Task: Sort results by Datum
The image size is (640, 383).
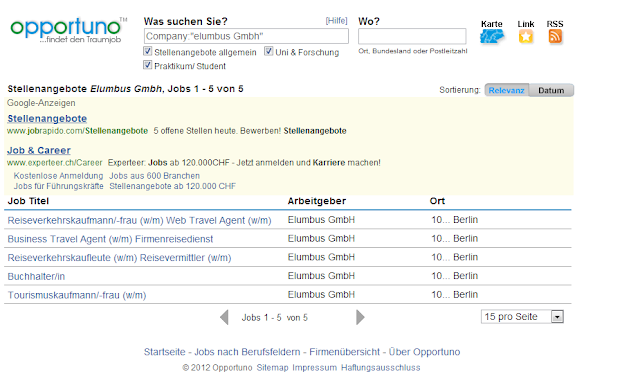Action: point(551,90)
